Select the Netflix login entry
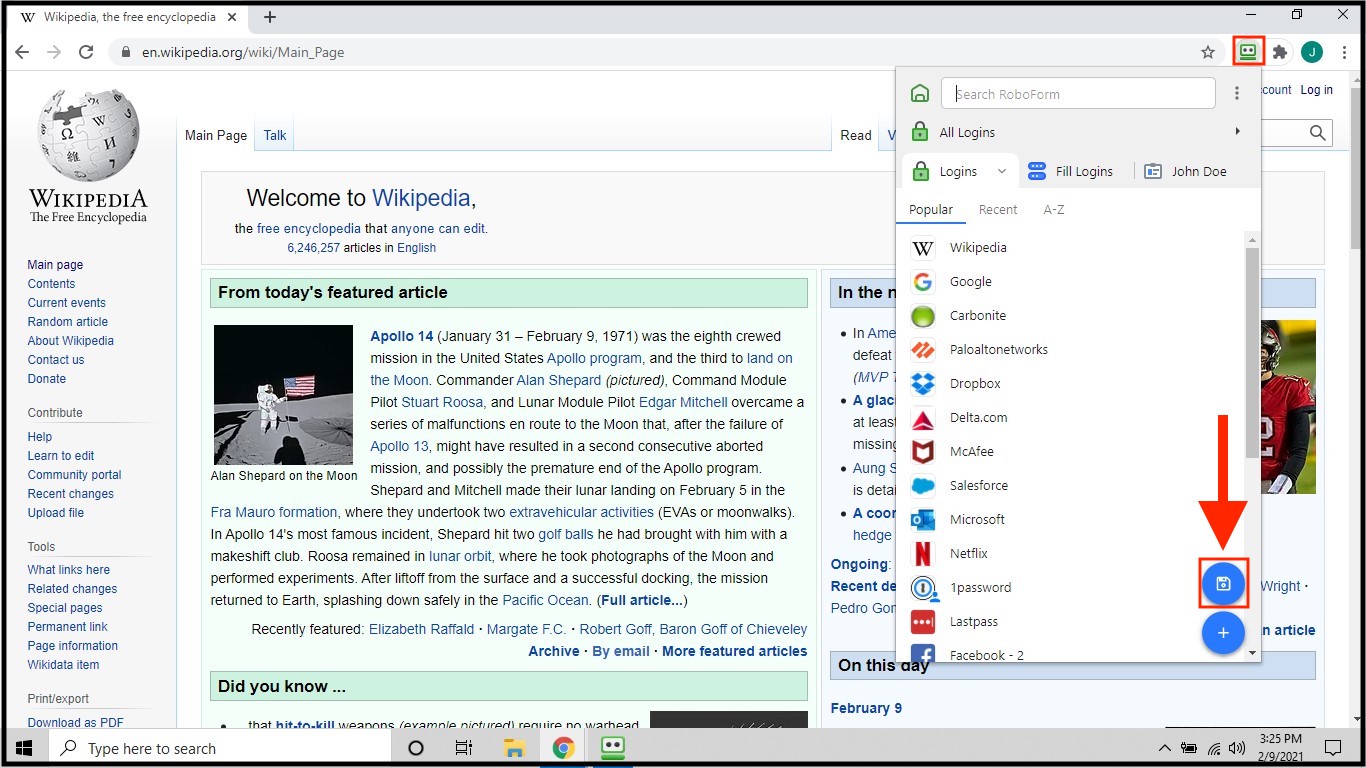The height and width of the screenshot is (768, 1366). tap(968, 553)
